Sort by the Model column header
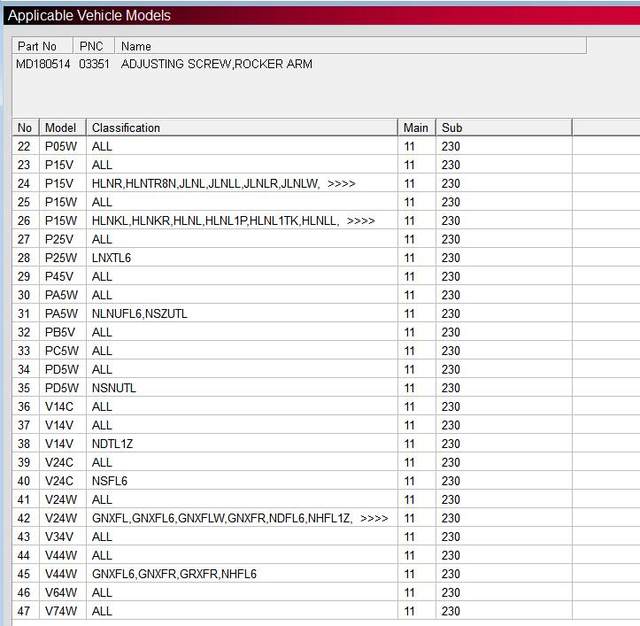This screenshot has width=640, height=626. (x=62, y=128)
